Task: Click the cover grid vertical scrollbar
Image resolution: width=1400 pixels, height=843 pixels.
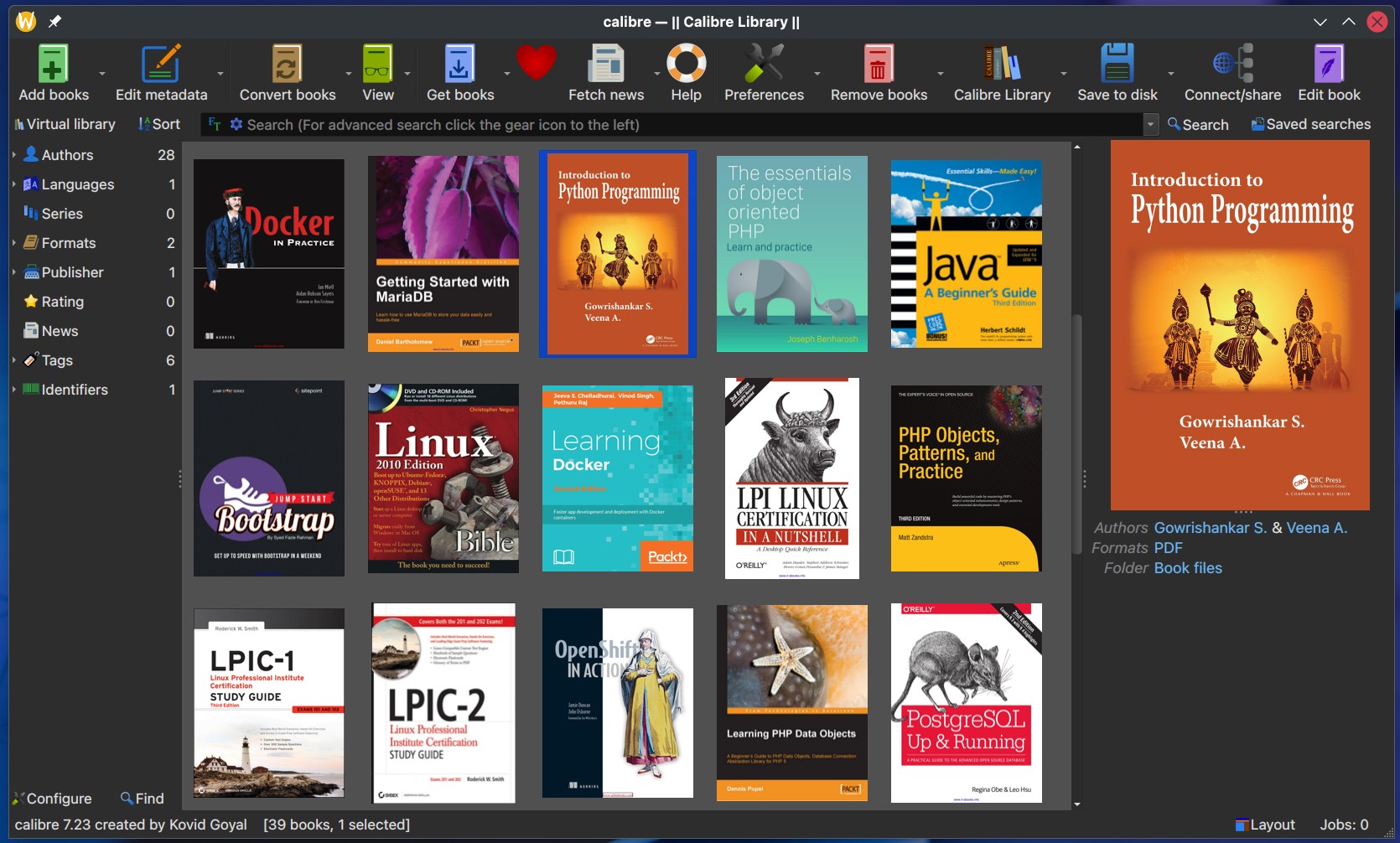Action: 1077,435
